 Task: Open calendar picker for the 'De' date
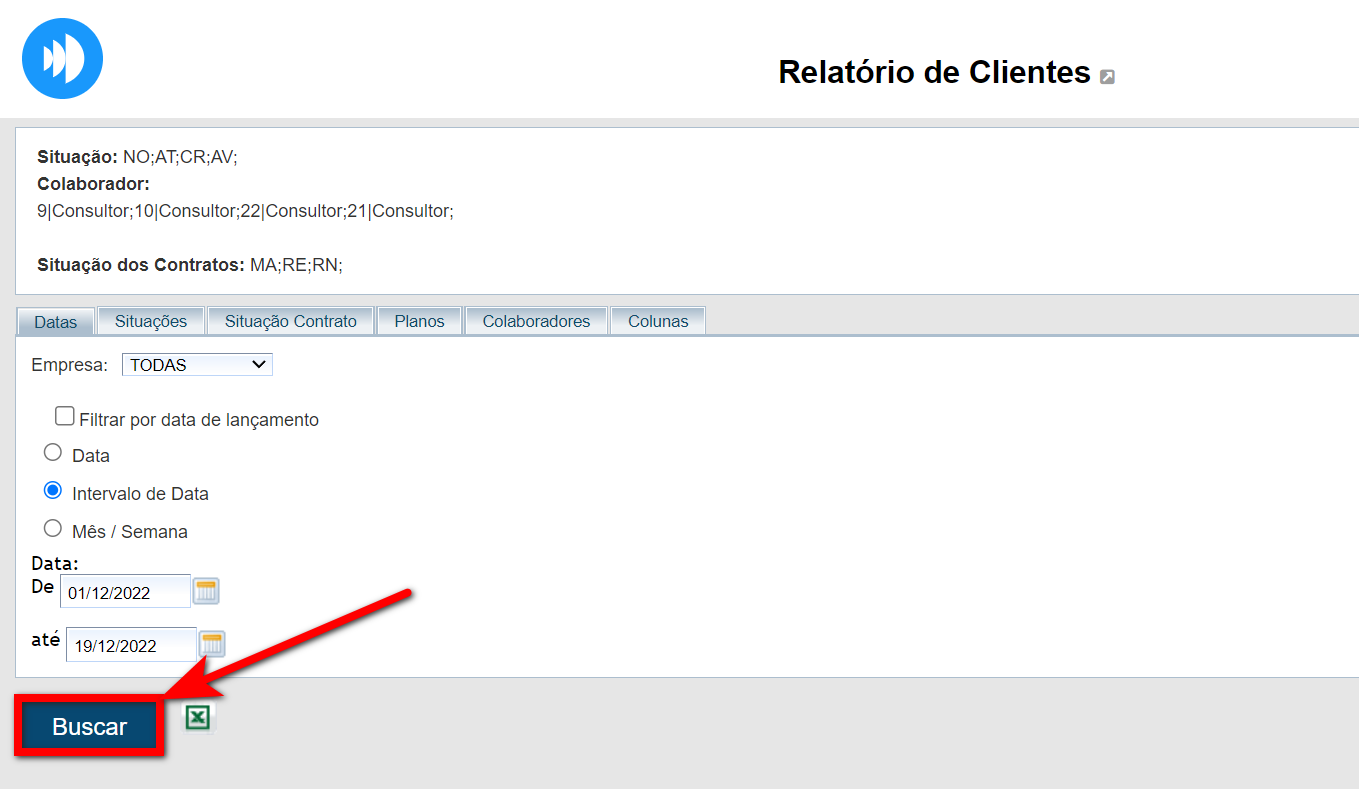[x=206, y=591]
